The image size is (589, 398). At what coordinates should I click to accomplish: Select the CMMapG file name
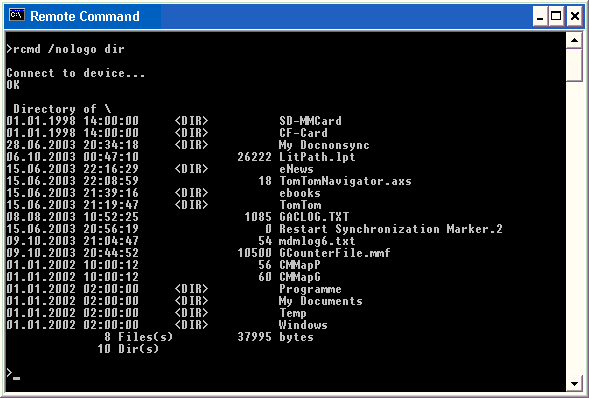(300, 277)
